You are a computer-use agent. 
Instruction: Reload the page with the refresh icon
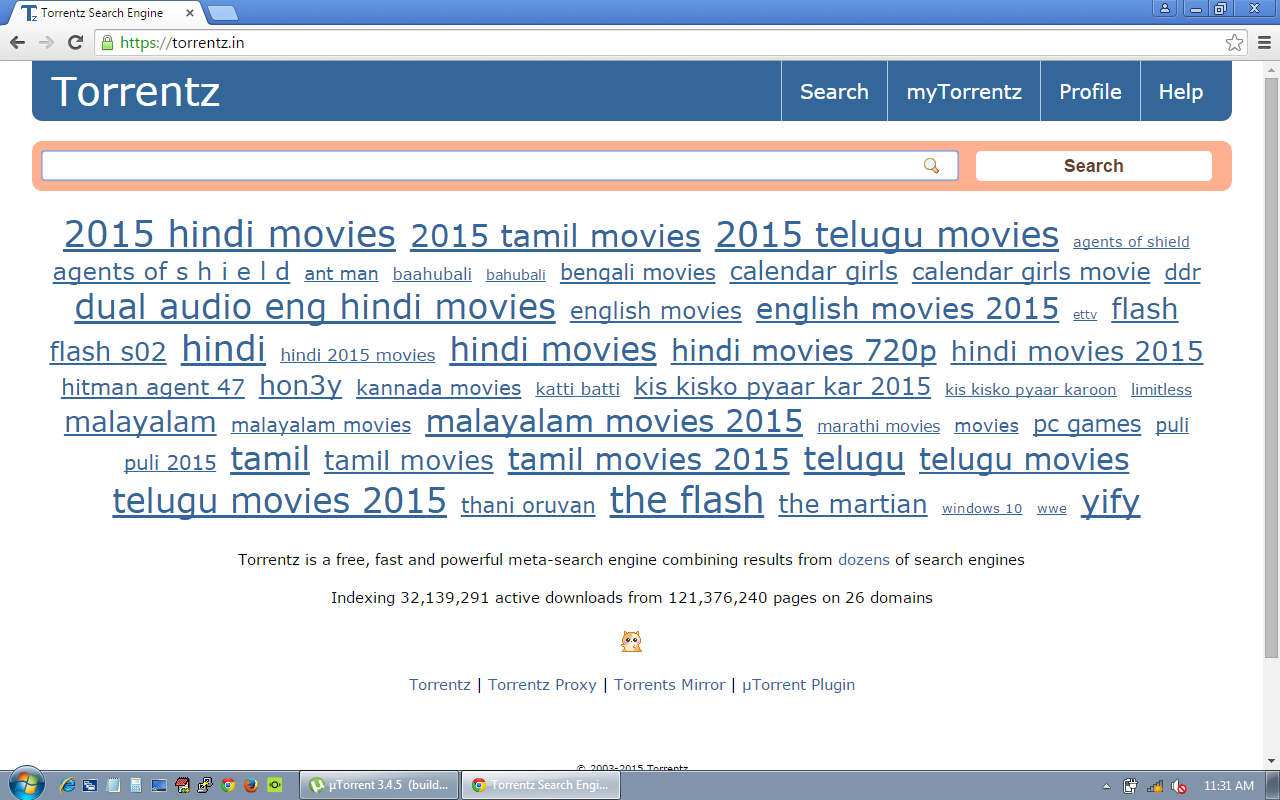[x=75, y=43]
